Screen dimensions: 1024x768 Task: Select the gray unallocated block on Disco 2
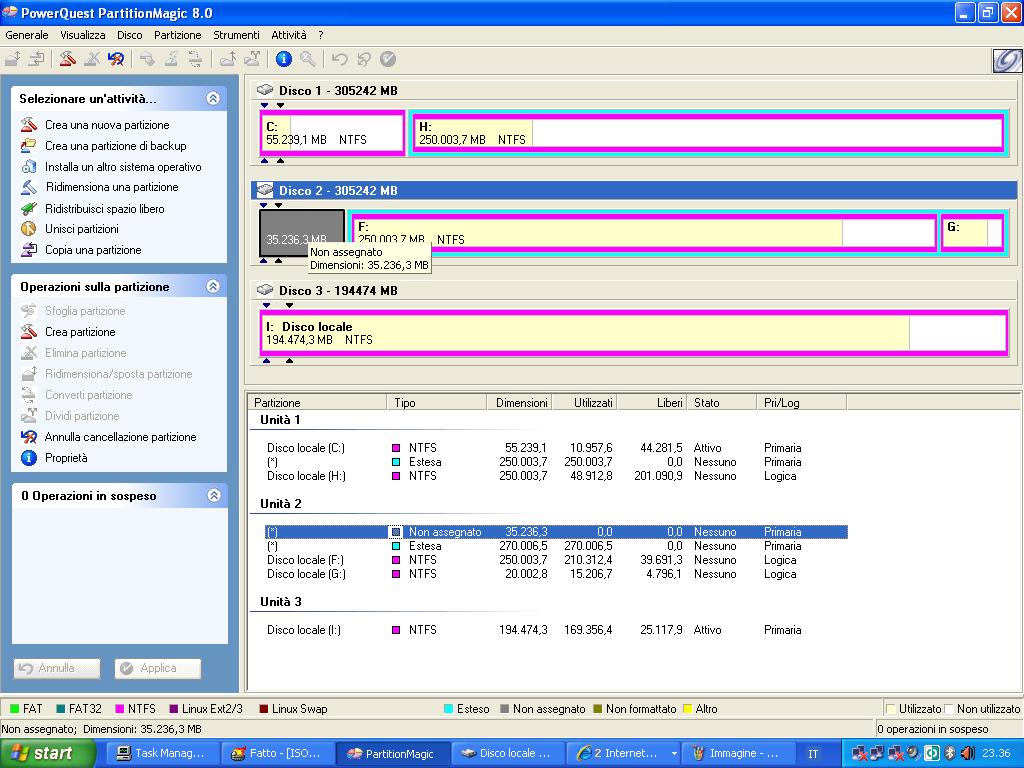point(302,233)
